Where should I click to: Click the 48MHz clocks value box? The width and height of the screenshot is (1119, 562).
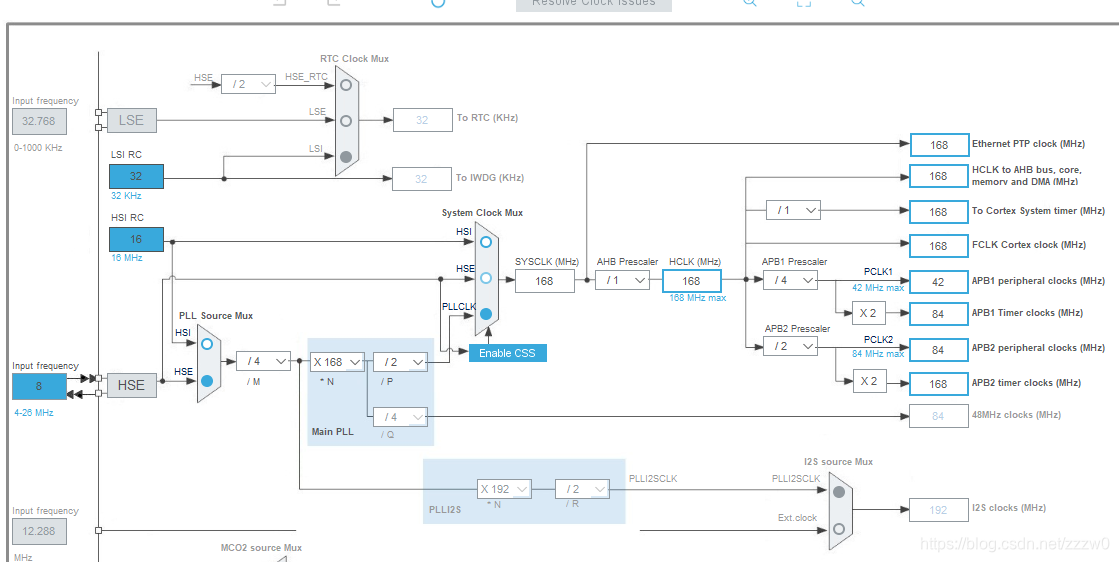(938, 416)
